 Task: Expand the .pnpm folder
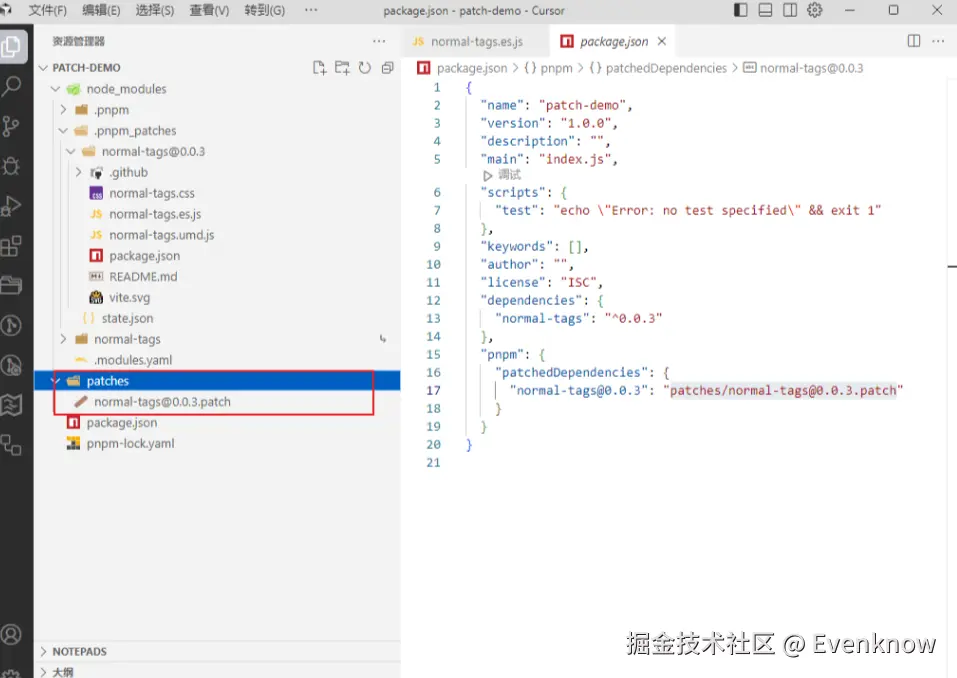(x=63, y=110)
